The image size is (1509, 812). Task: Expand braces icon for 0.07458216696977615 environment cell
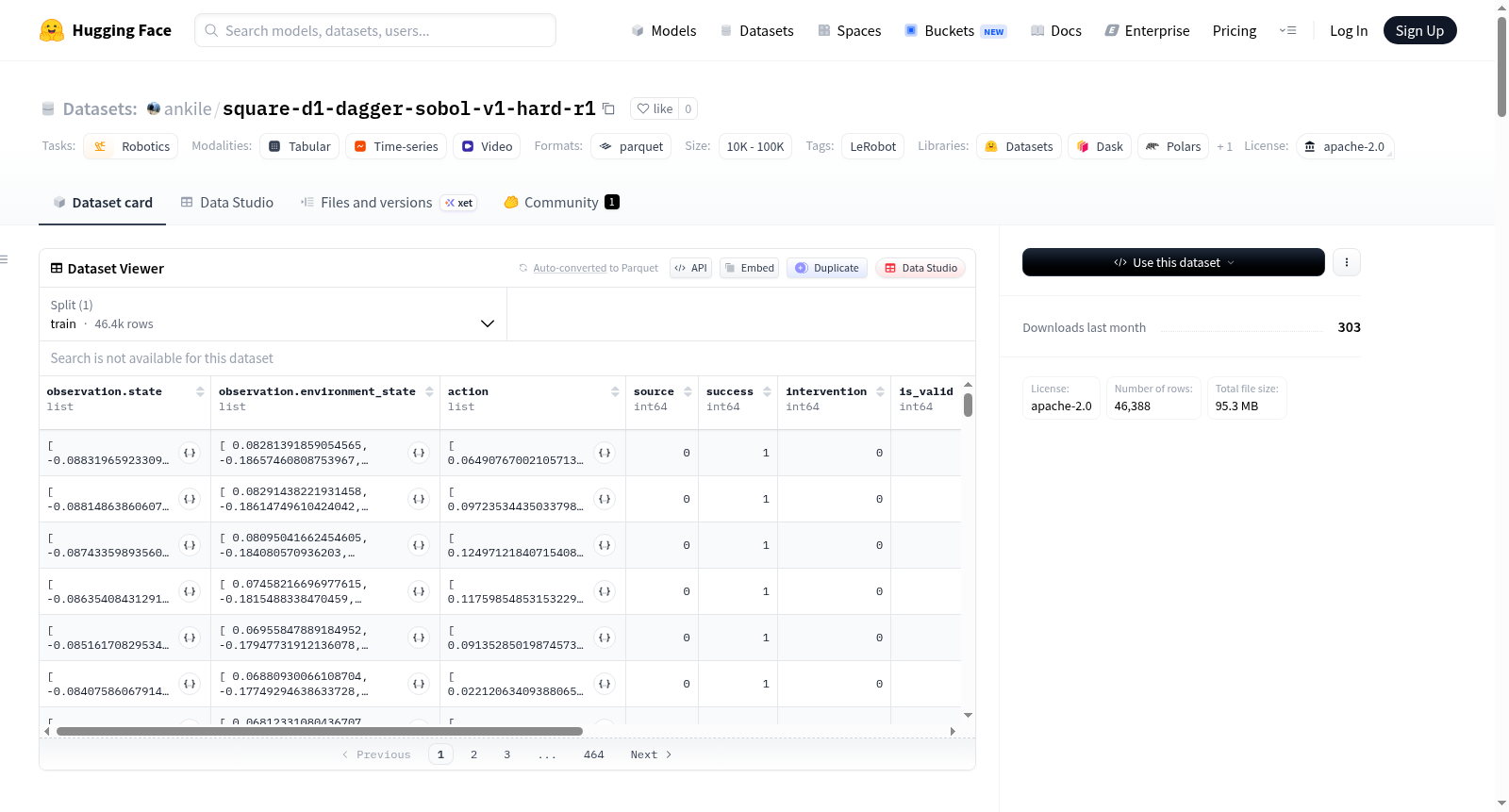[x=419, y=591]
